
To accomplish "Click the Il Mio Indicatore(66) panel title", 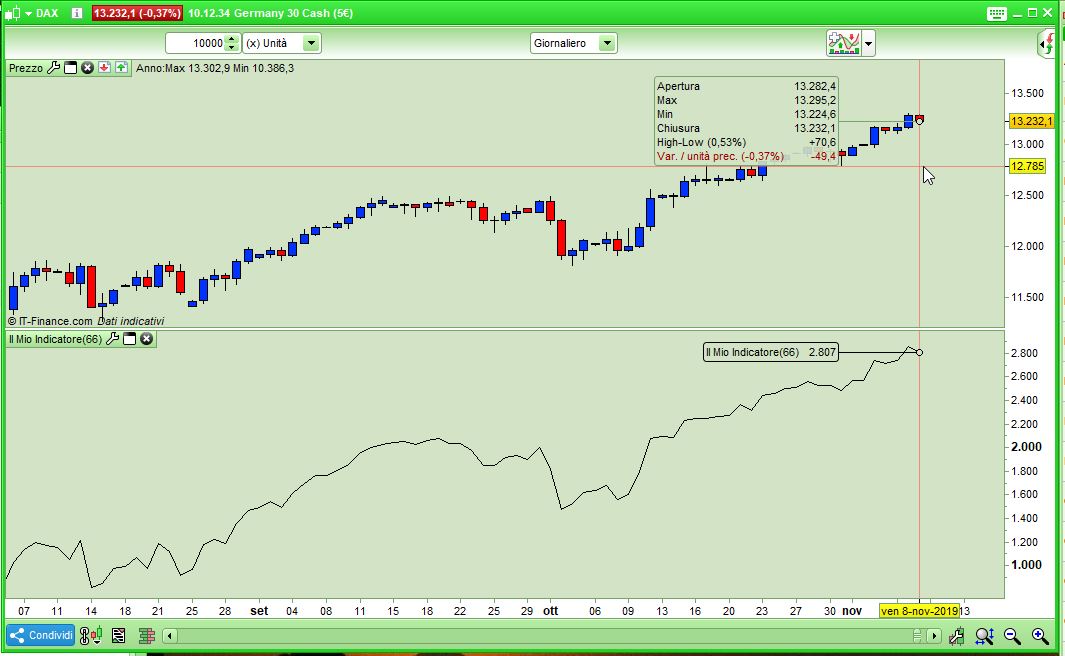I will click(55, 339).
